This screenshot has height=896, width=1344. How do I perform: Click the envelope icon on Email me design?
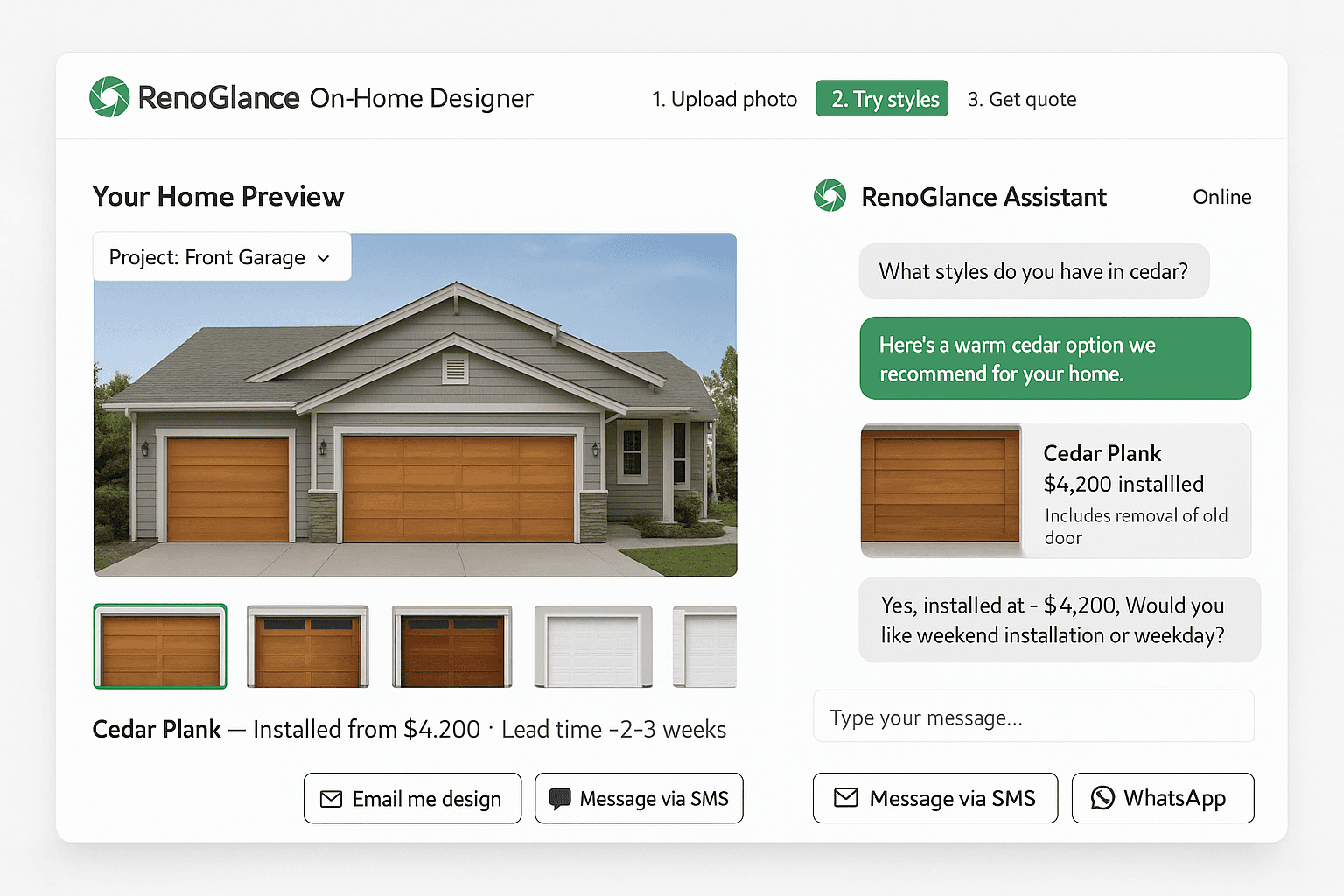pyautogui.click(x=332, y=798)
